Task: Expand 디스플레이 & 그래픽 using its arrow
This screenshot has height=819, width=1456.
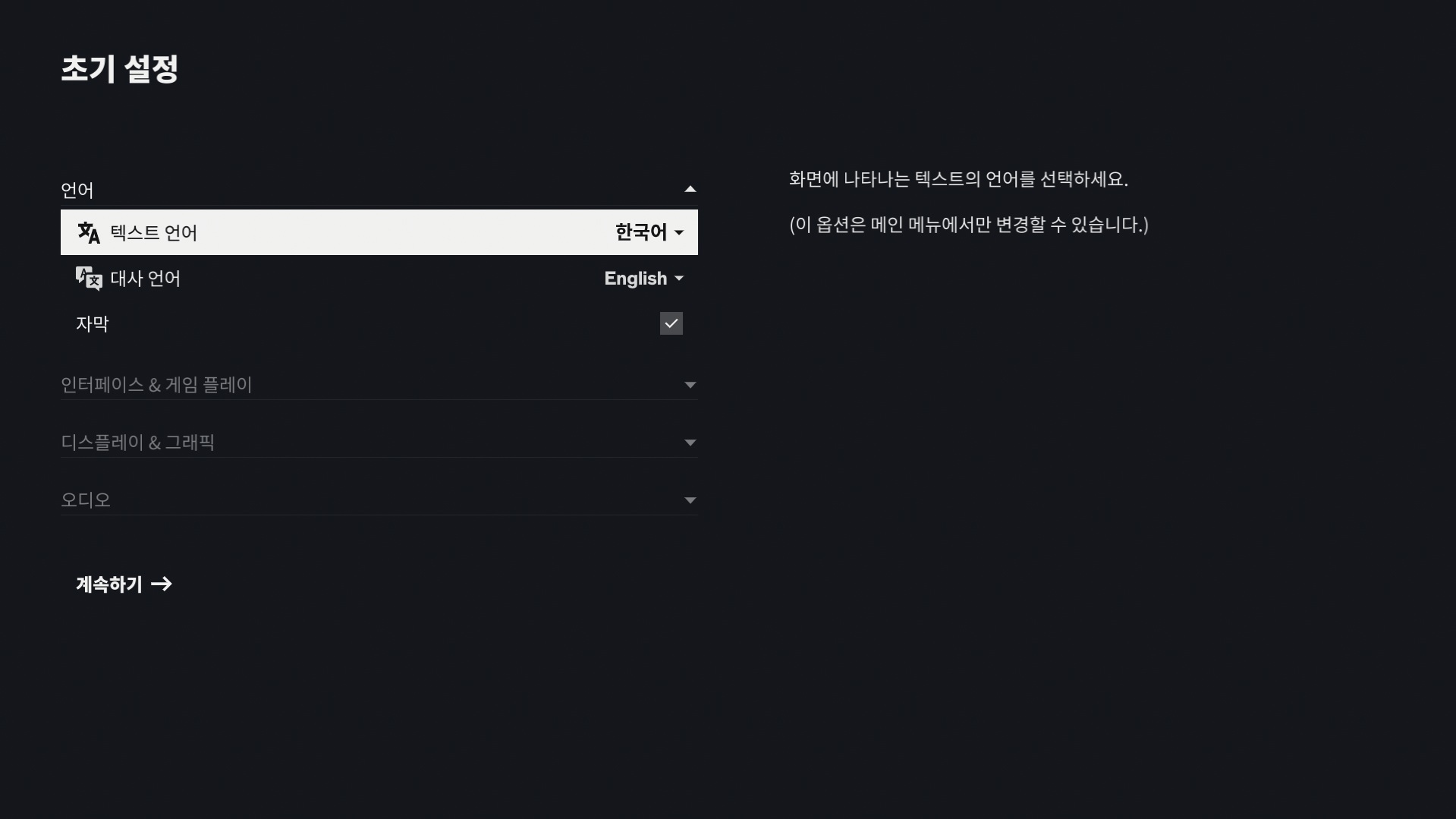Action: pos(690,443)
